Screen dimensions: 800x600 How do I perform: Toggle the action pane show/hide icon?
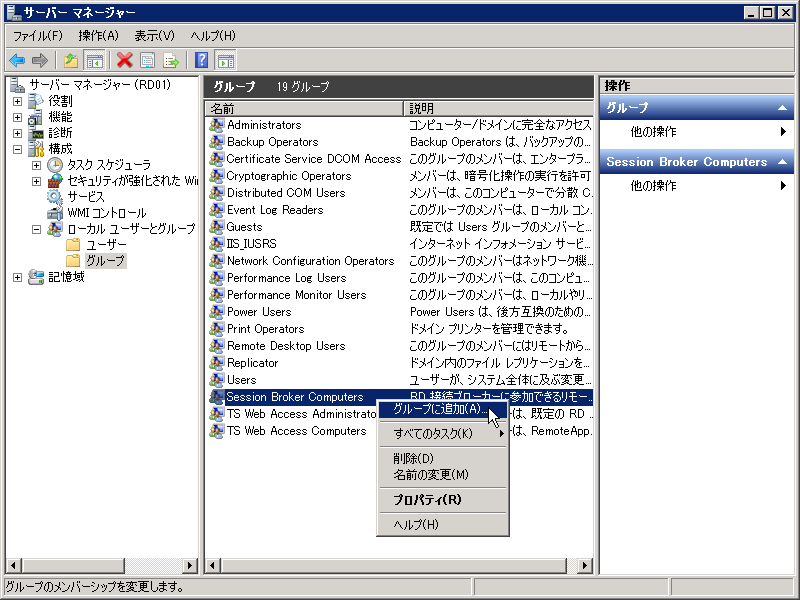click(226, 61)
